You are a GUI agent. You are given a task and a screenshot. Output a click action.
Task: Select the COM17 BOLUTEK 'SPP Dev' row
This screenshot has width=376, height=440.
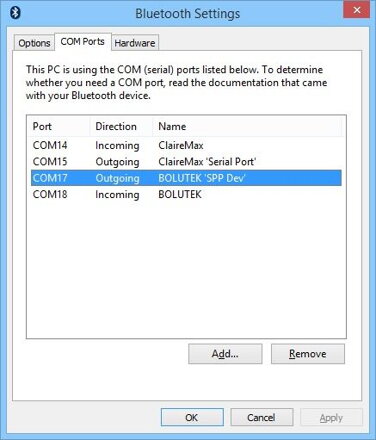[186, 178]
